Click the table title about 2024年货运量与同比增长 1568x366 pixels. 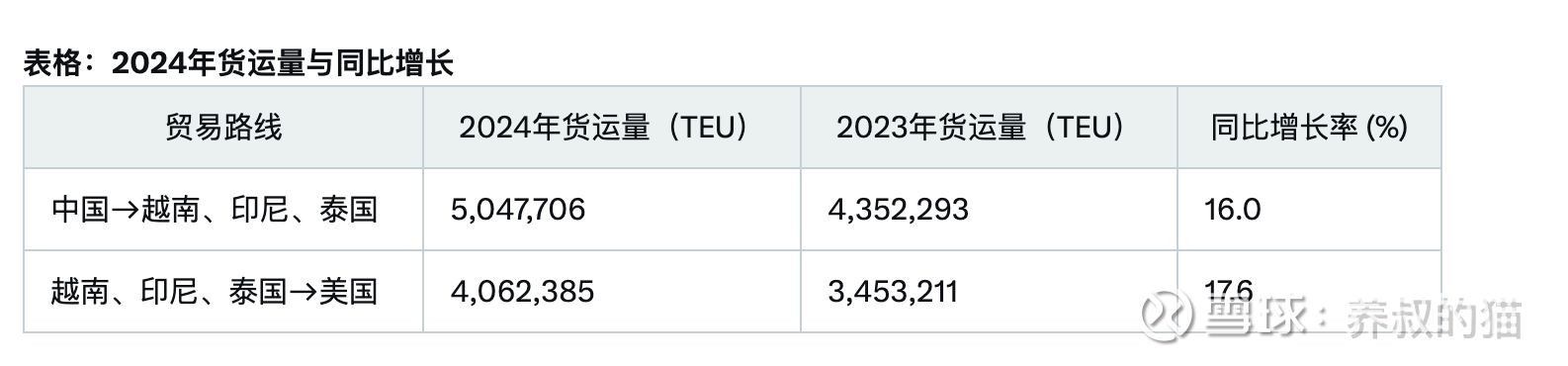click(x=238, y=64)
